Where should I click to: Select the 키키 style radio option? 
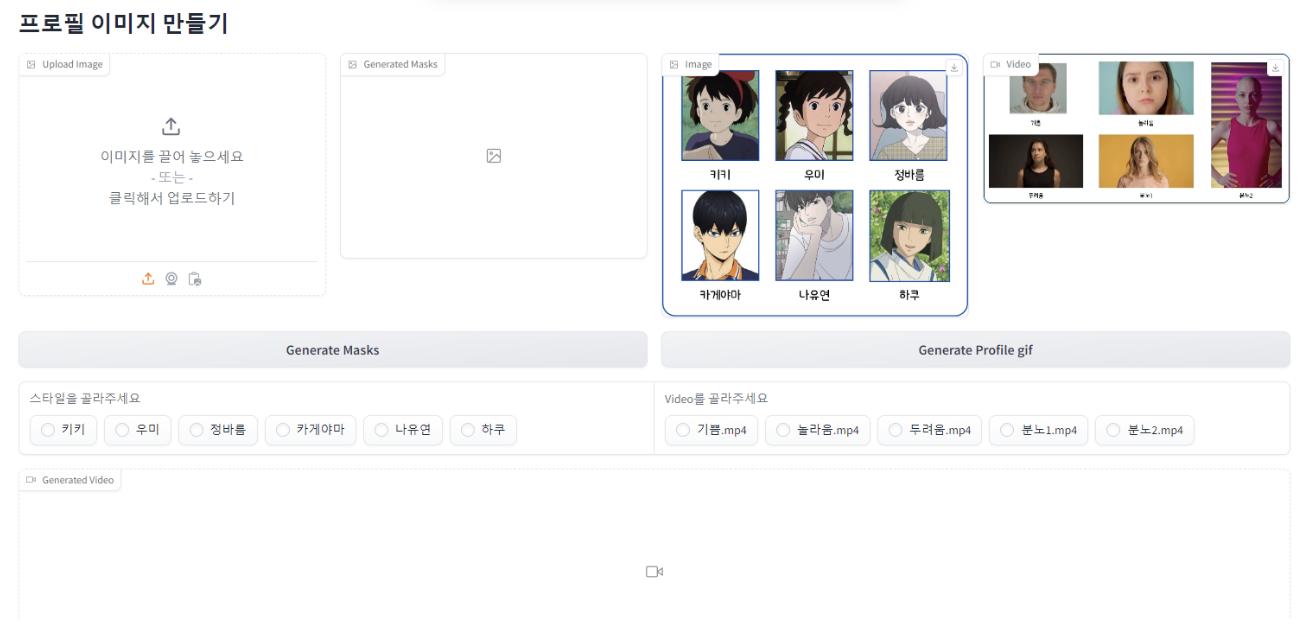63,430
